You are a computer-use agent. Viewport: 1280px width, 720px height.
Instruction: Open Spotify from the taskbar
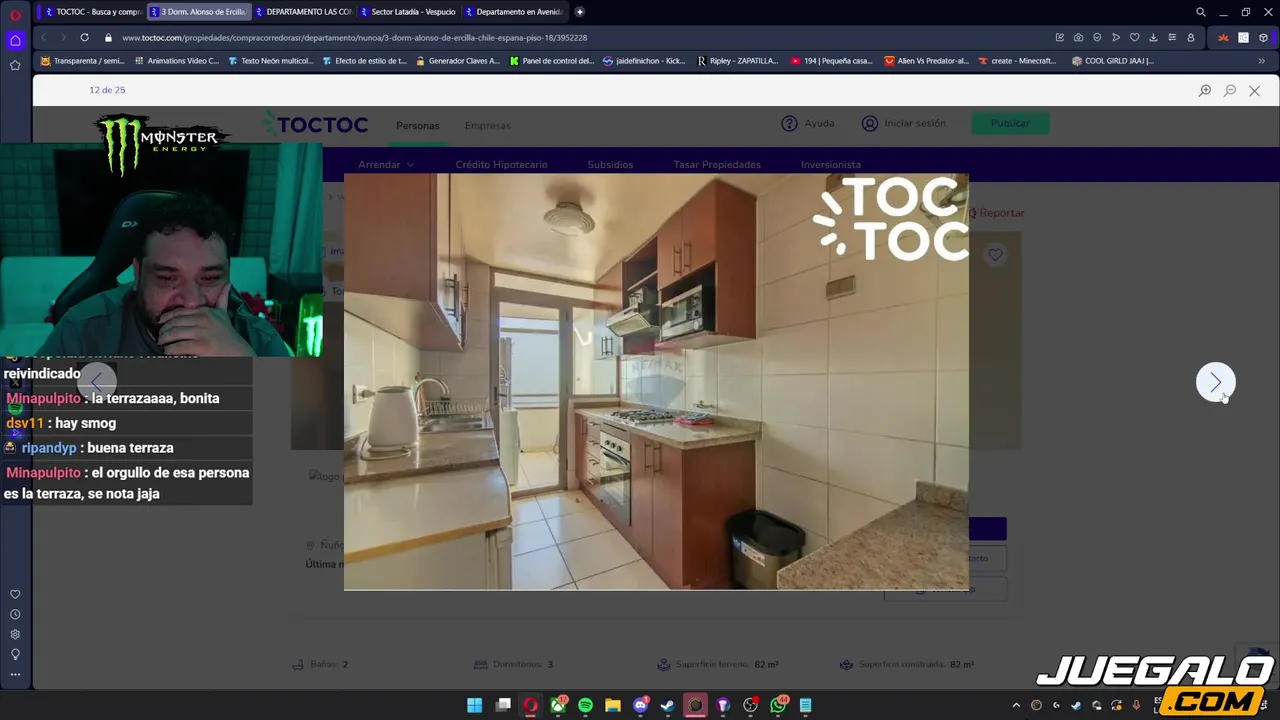pyautogui.click(x=585, y=705)
